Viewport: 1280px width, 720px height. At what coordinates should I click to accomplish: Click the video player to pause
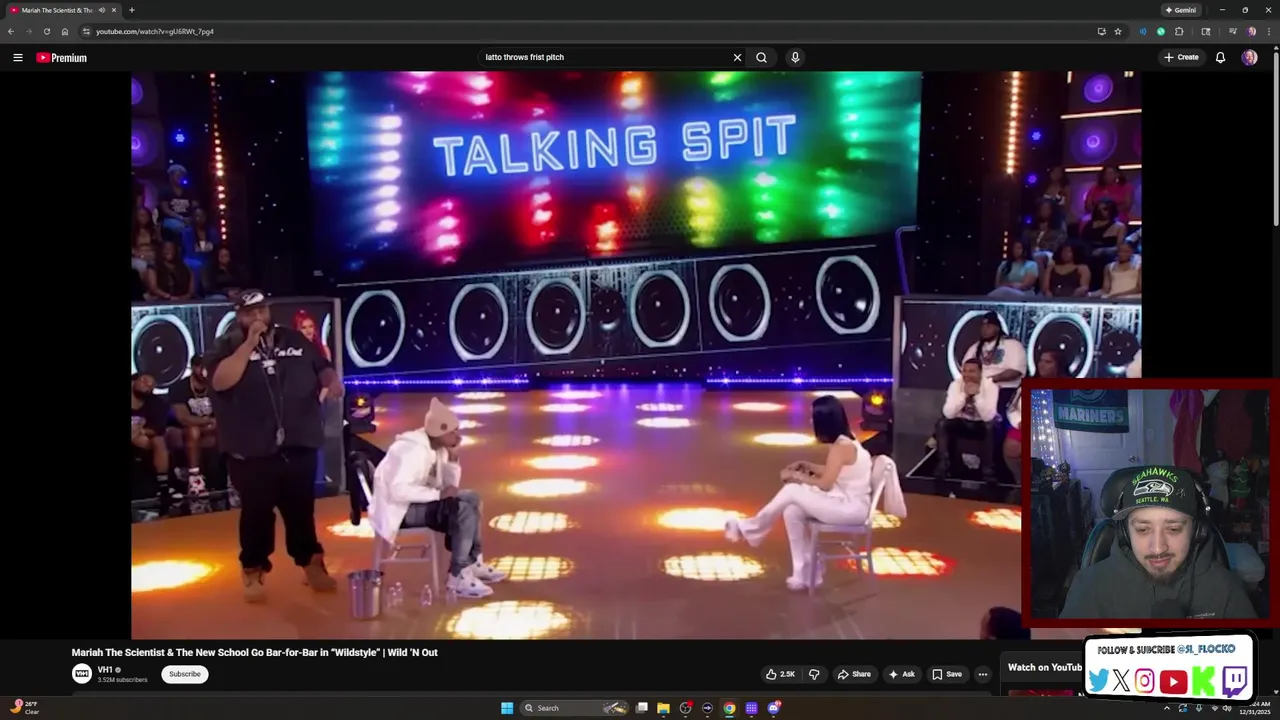pos(636,355)
